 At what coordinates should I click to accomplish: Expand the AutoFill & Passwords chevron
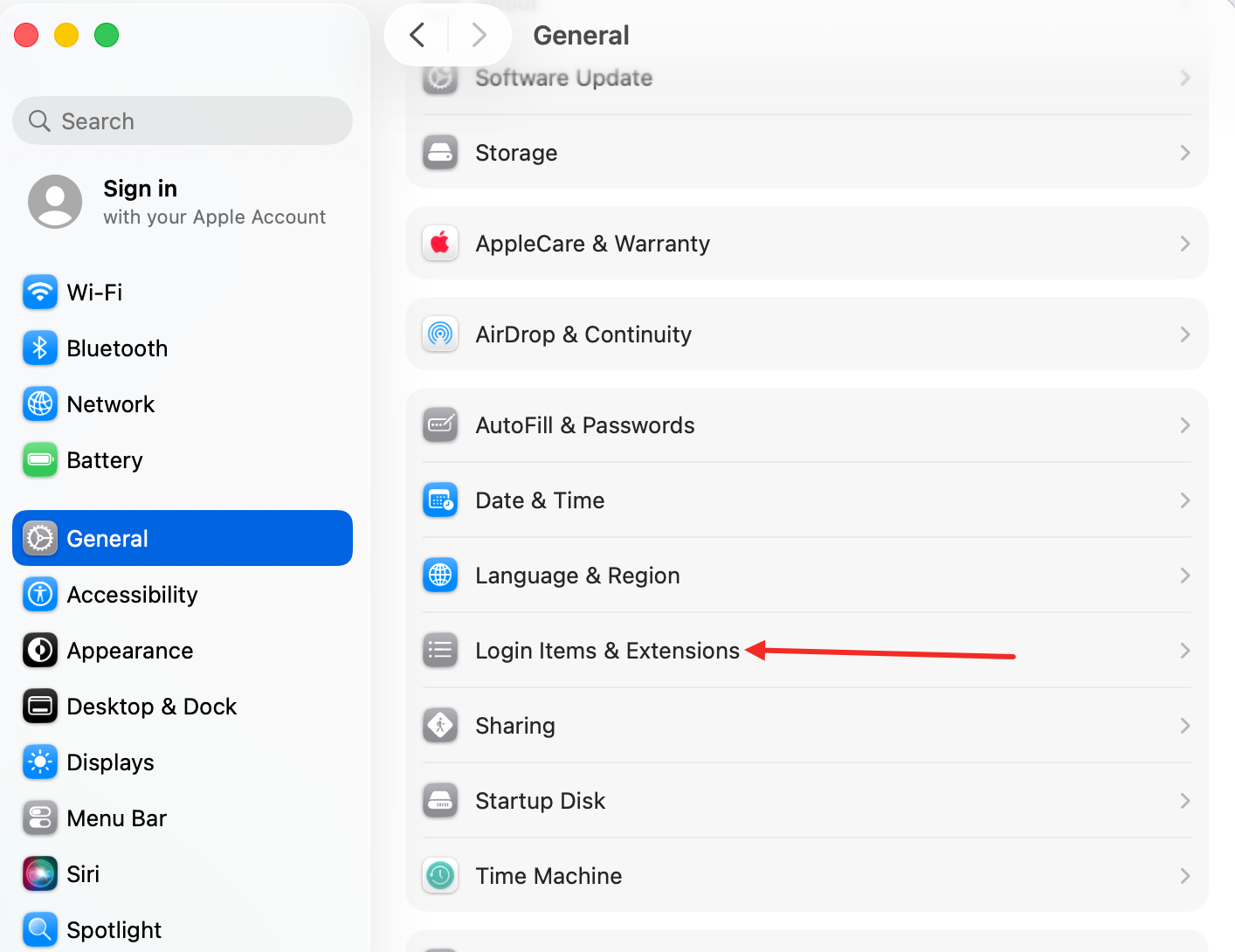pos(1185,425)
